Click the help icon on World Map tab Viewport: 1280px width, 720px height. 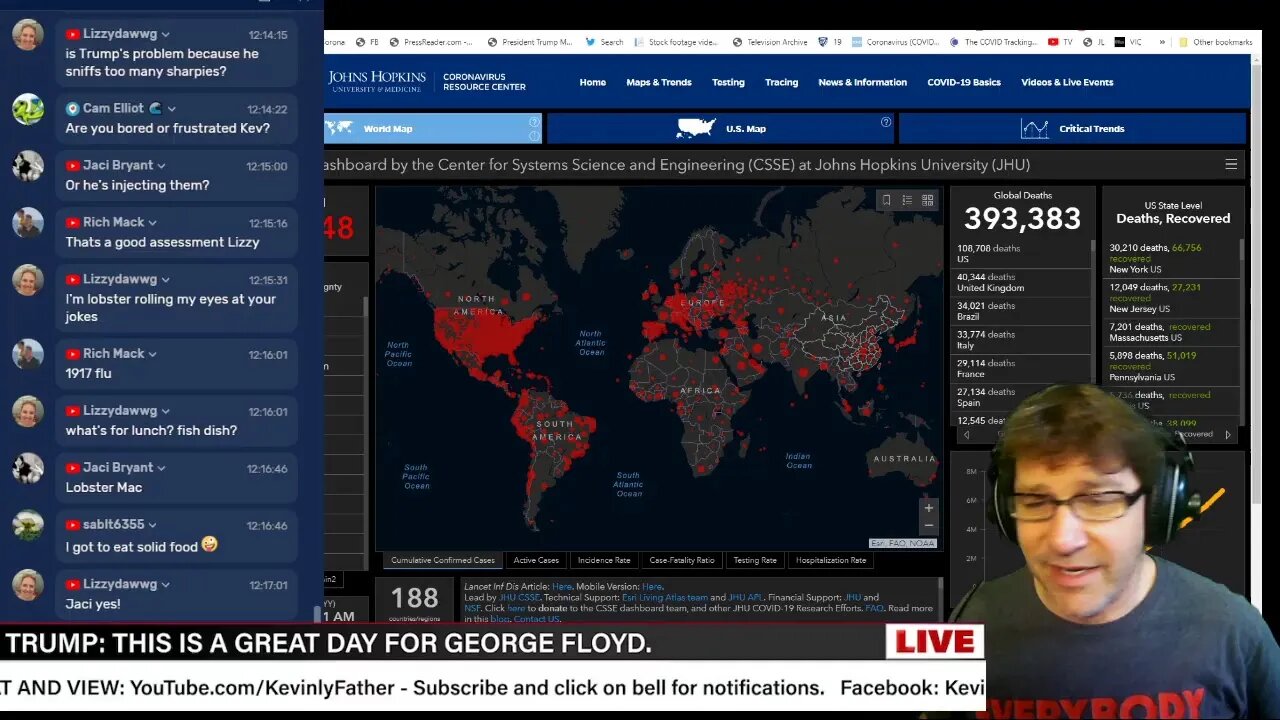coord(534,122)
